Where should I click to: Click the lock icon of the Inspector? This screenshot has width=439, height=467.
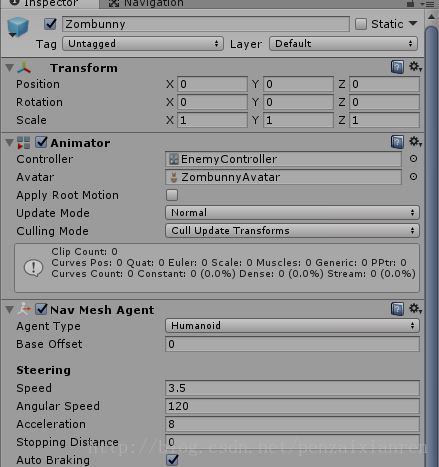(411, 4)
